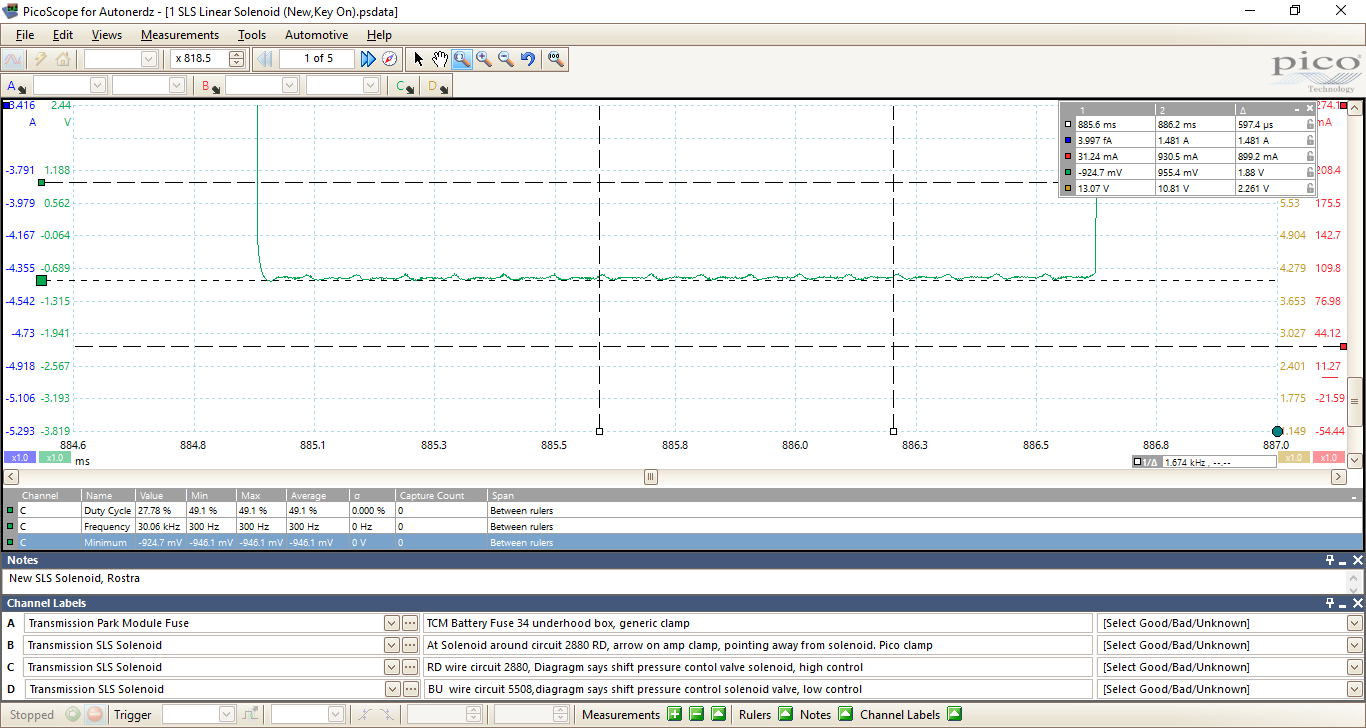Minimize the ruler legend box
This screenshot has height=728, width=1366.
click(x=1297, y=109)
